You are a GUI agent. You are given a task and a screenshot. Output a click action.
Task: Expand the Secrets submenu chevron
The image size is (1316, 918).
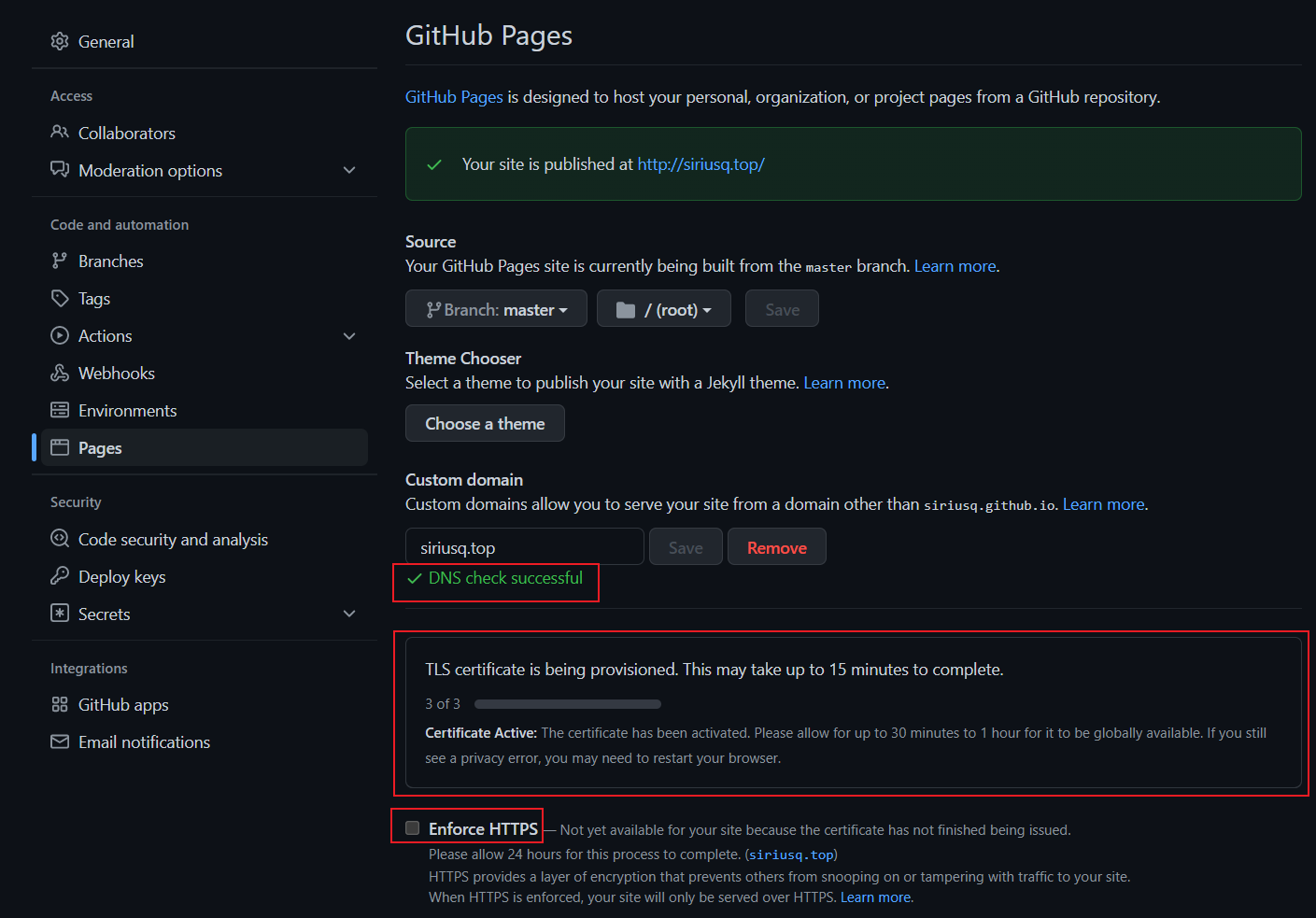tap(349, 614)
